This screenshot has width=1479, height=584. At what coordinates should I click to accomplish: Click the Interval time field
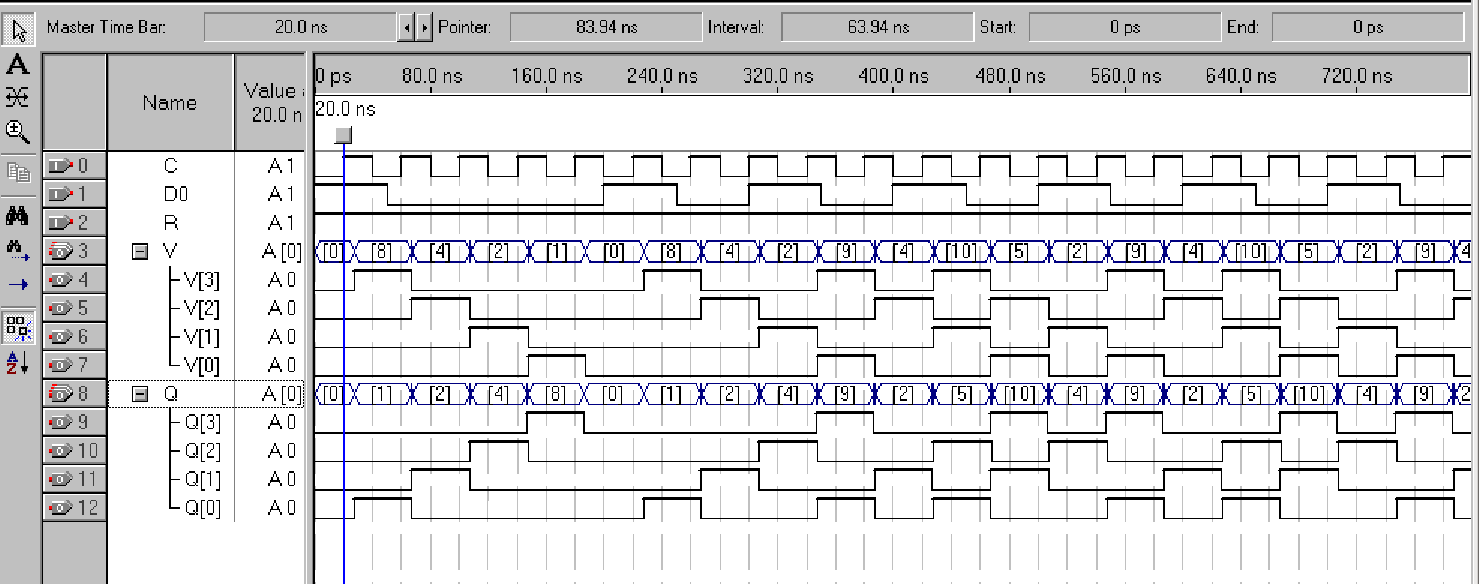pyautogui.click(x=878, y=28)
